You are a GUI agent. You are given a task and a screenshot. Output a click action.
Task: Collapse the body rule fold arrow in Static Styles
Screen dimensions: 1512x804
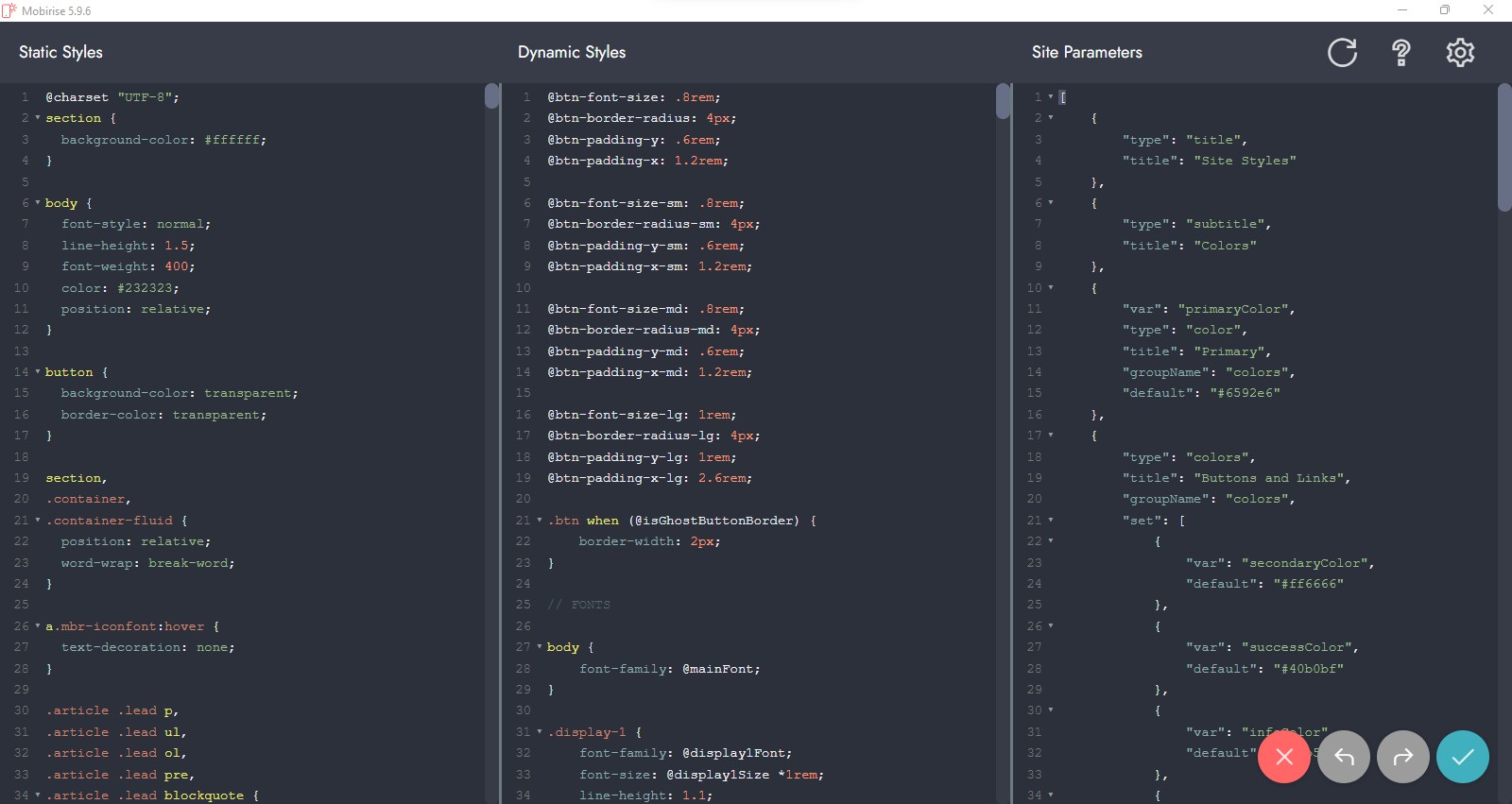click(x=38, y=203)
